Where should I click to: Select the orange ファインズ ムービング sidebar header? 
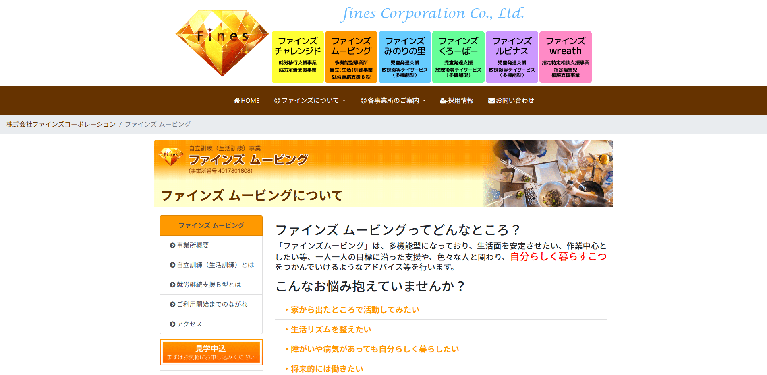coord(211,225)
